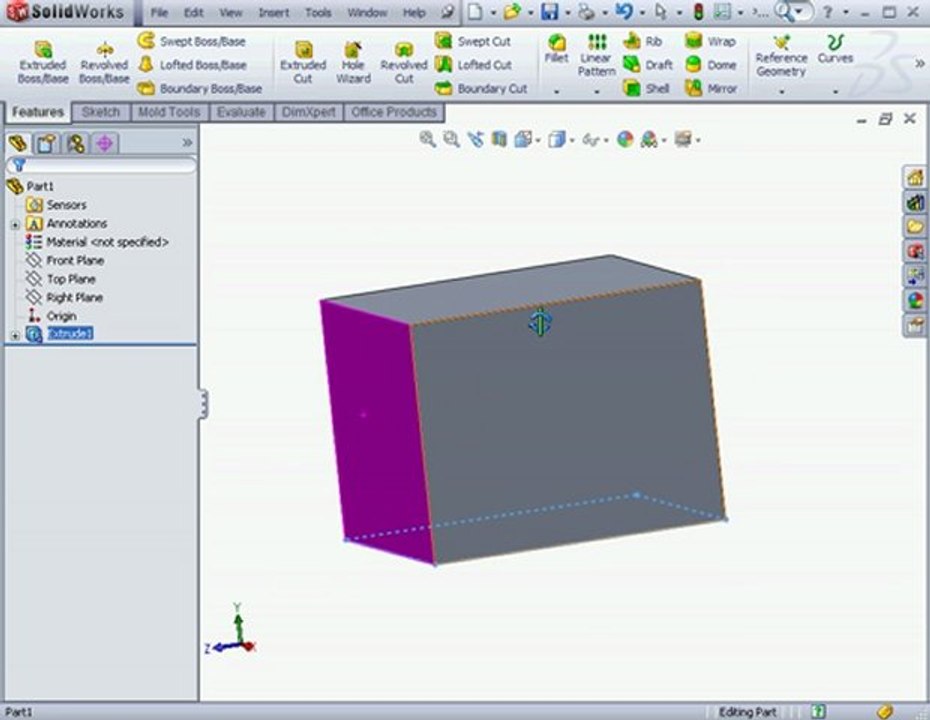The height and width of the screenshot is (720, 930).
Task: Click the Save icon in the title toolbar
Action: tap(550, 12)
